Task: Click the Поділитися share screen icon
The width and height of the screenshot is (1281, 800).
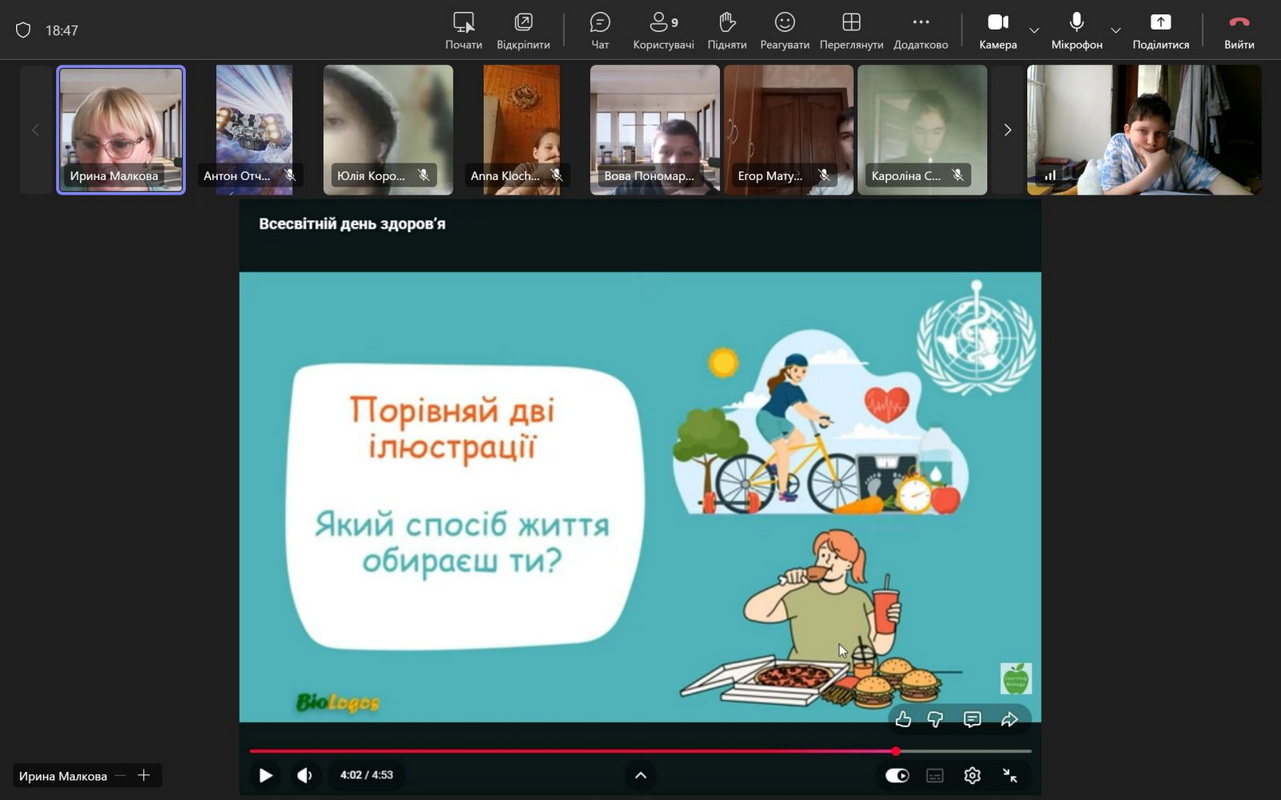Action: click(1160, 30)
